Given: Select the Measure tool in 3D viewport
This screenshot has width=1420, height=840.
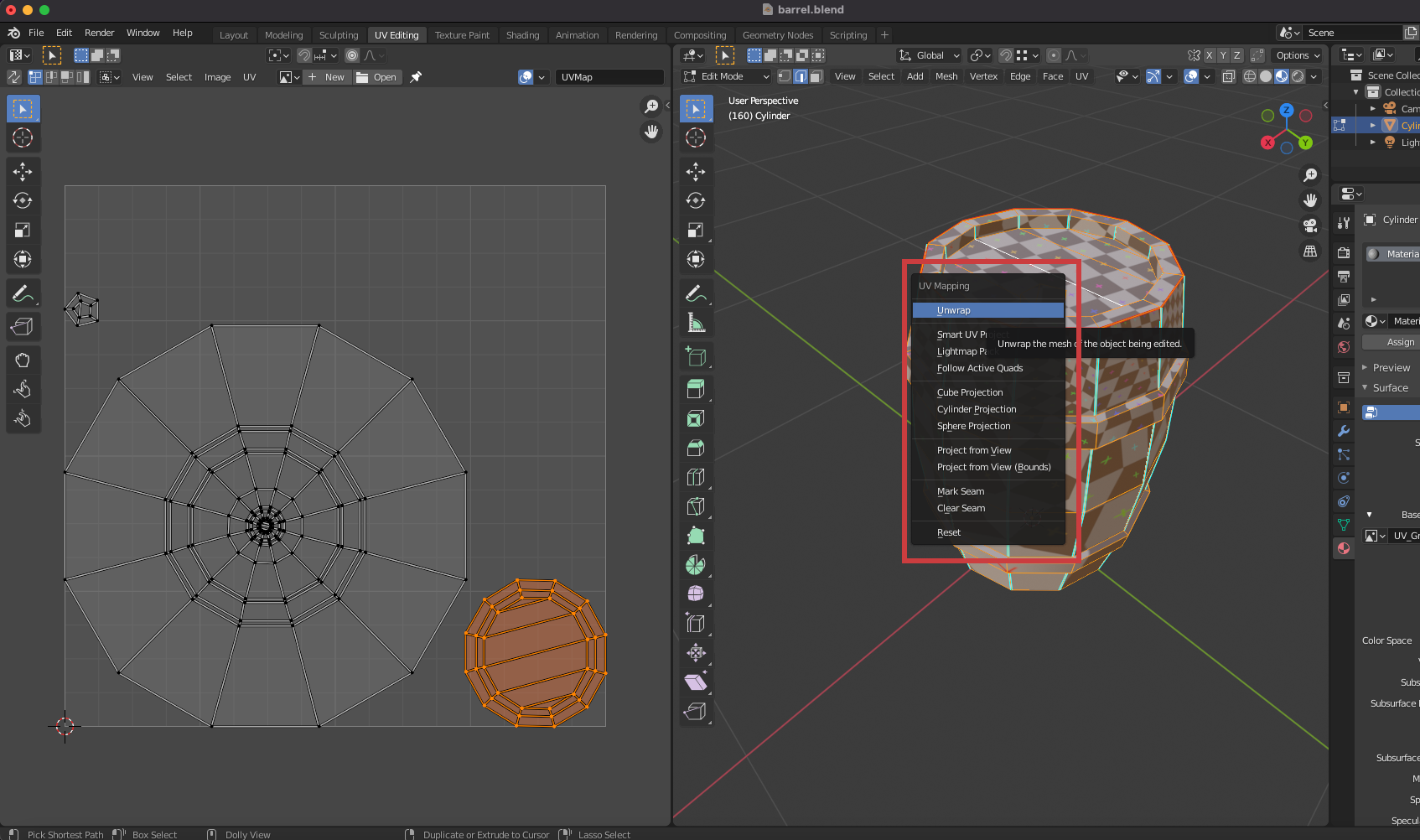Looking at the screenshot, I should 695,323.
